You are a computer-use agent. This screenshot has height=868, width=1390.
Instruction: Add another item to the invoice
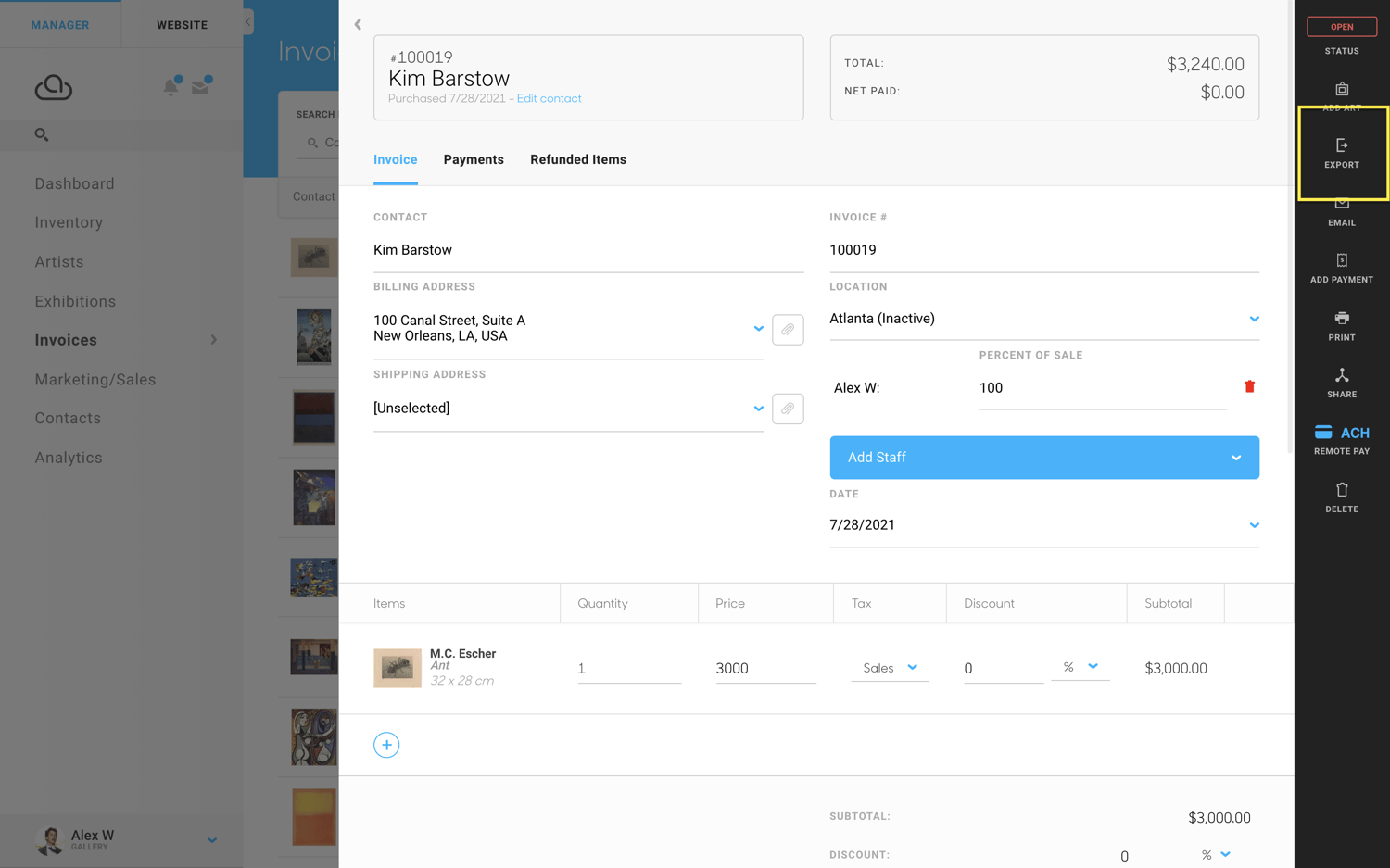[x=386, y=744]
